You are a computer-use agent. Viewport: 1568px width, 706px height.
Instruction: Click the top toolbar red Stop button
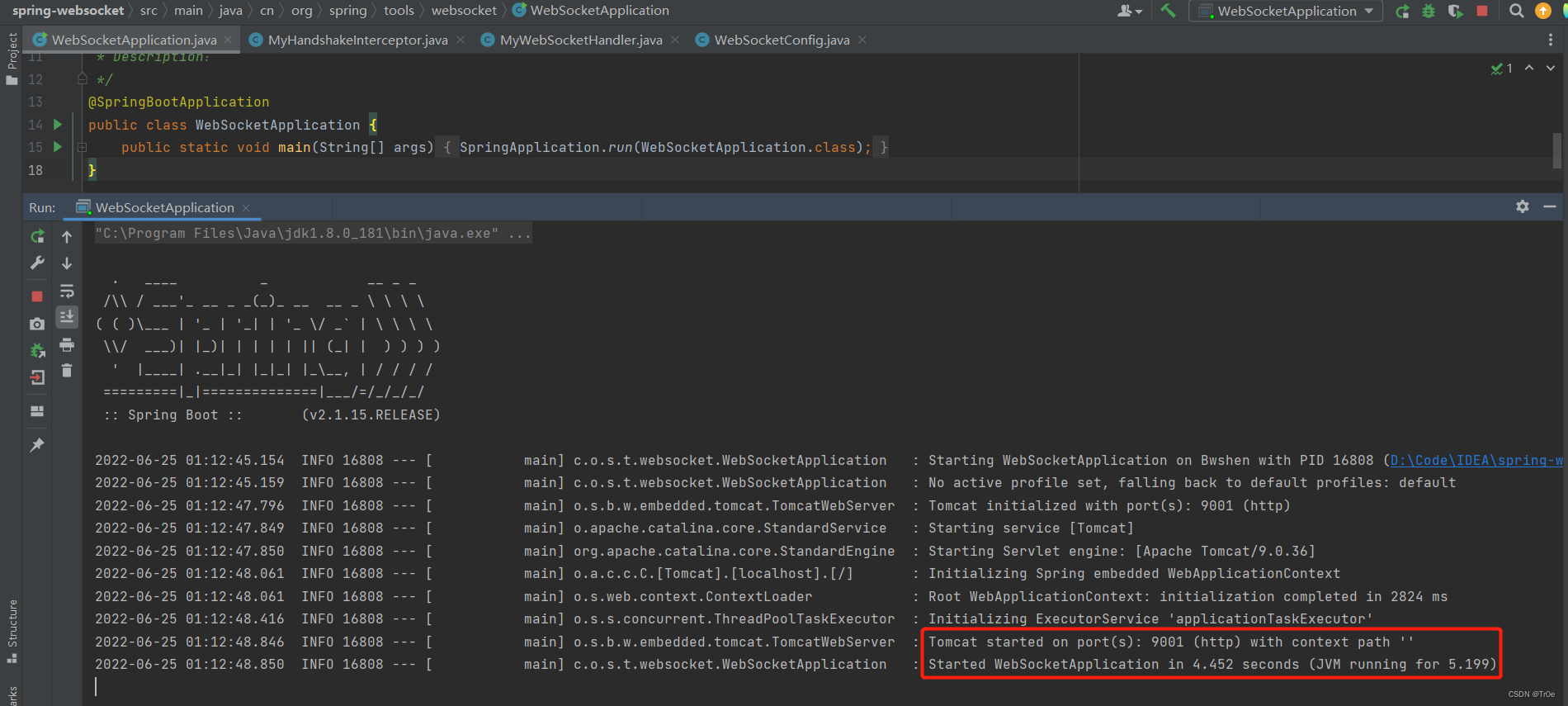tap(1482, 11)
